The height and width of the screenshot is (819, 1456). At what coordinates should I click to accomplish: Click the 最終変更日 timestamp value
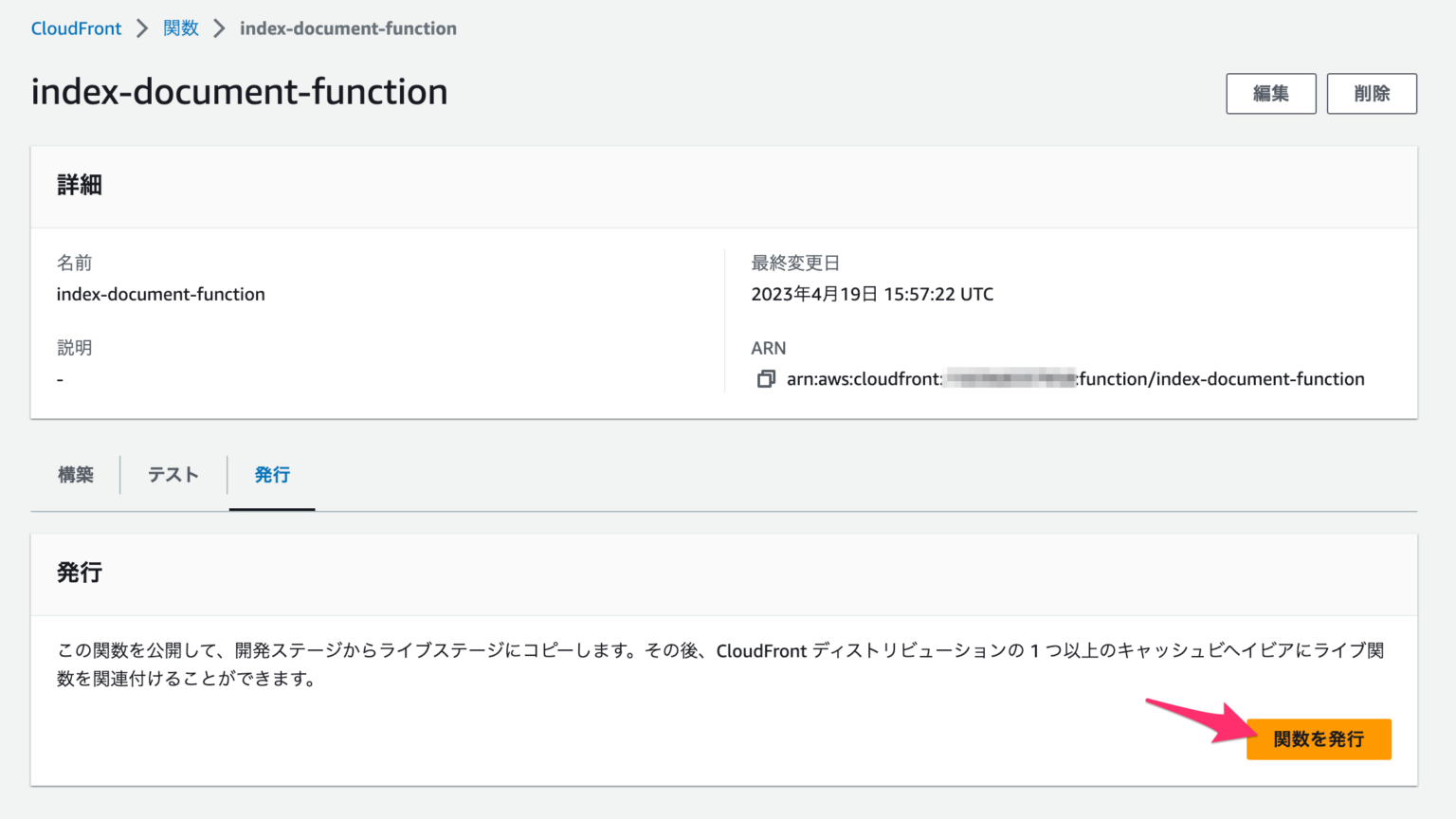(871, 294)
